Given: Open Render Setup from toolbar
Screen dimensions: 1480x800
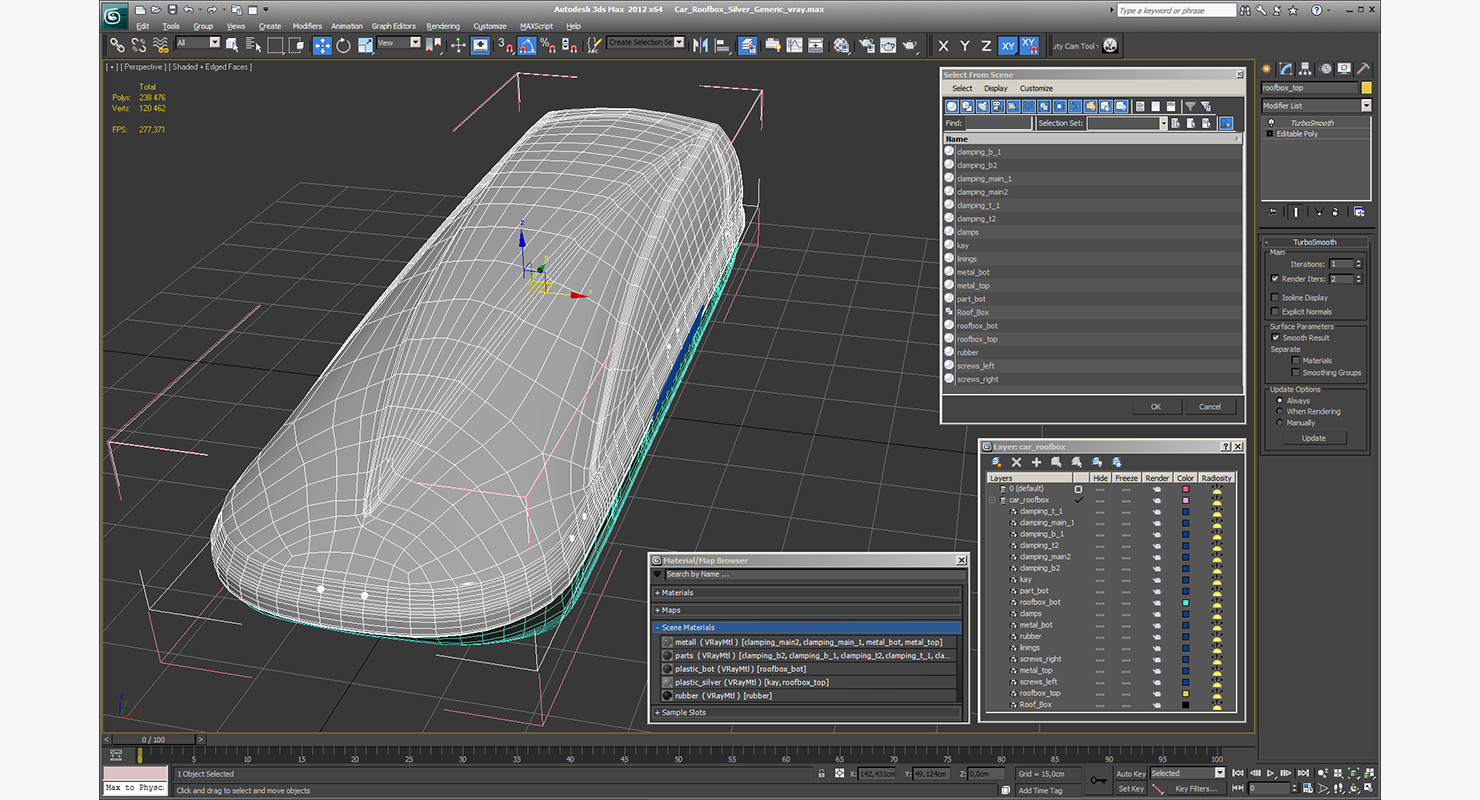Looking at the screenshot, I should pos(865,45).
